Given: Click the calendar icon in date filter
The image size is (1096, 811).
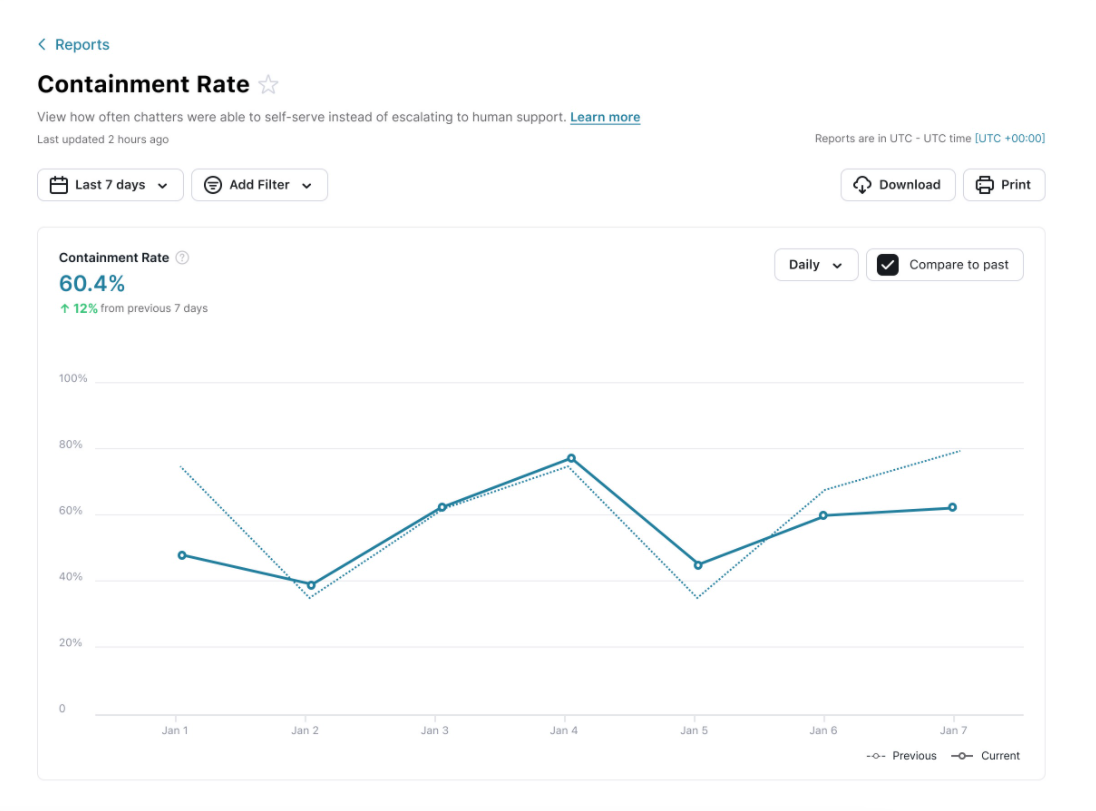Looking at the screenshot, I should 59,185.
